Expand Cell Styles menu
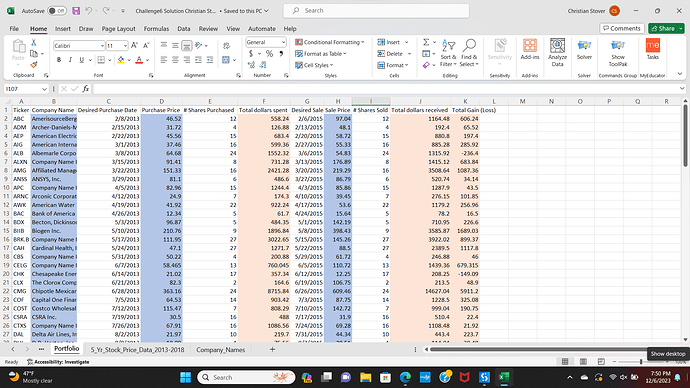Screen dimensions: 690x388 pyautogui.click(x=314, y=65)
